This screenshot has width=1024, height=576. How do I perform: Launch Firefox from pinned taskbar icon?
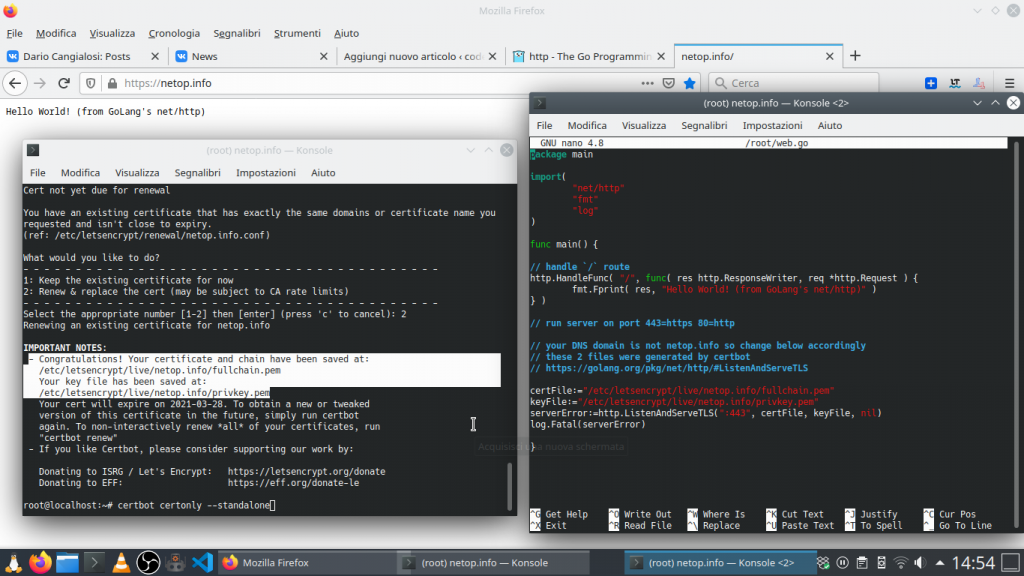point(40,562)
